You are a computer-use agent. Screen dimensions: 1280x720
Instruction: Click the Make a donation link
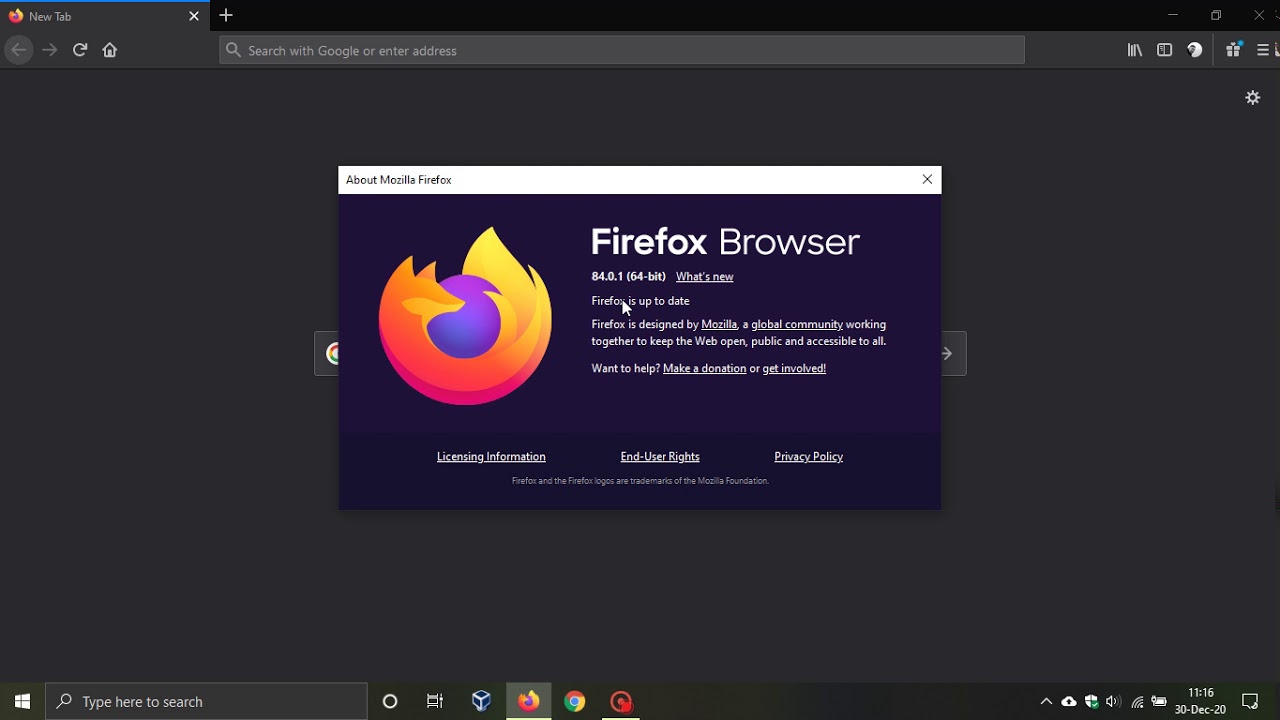pos(704,368)
